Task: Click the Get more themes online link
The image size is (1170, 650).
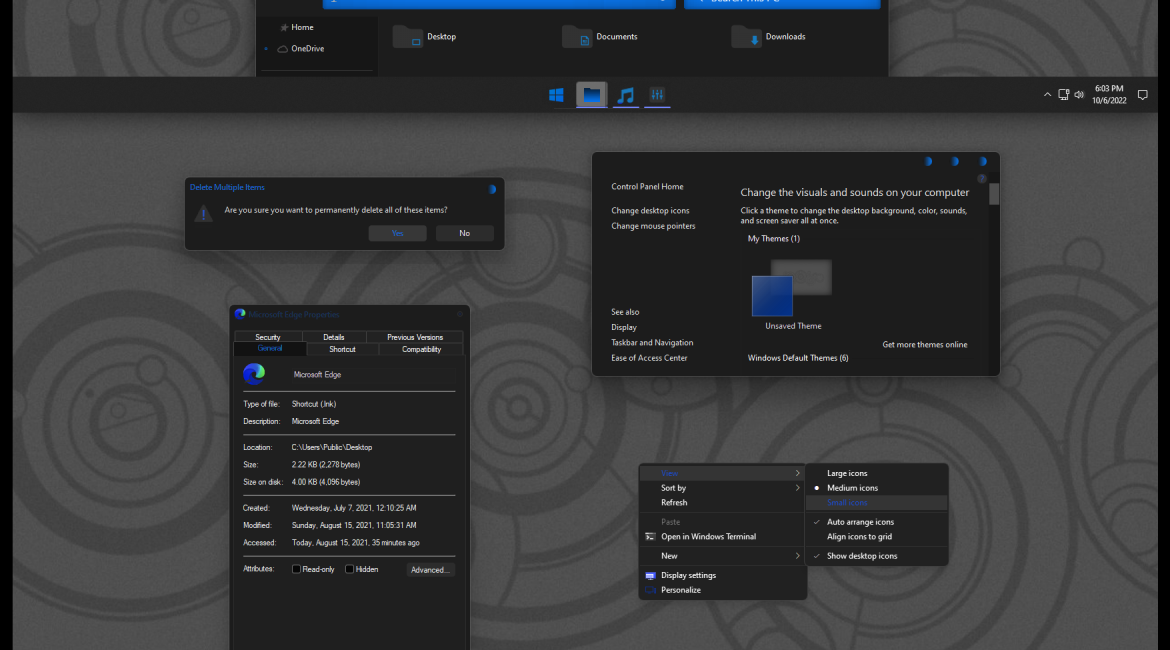Action: [924, 345]
